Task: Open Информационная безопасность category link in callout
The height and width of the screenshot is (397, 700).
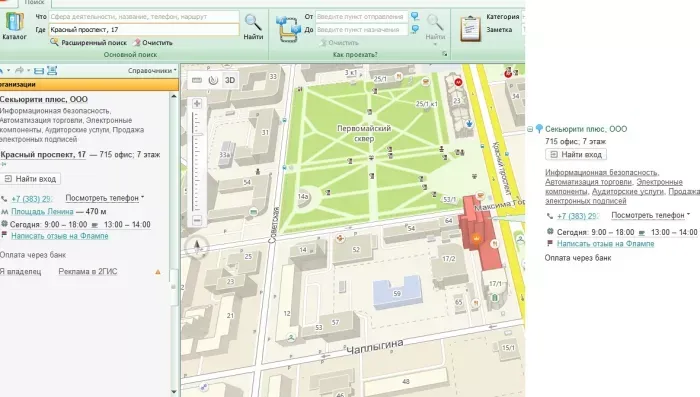Action: [x=601, y=172]
